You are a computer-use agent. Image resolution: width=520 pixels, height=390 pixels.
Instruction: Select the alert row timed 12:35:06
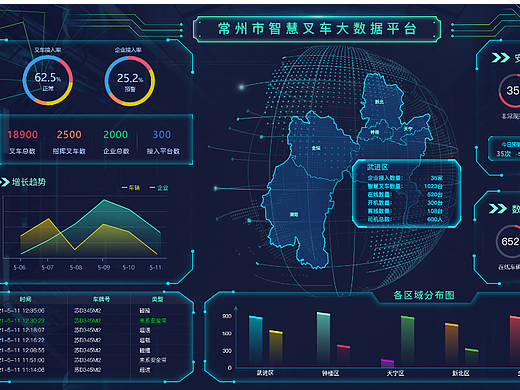(x=96, y=311)
